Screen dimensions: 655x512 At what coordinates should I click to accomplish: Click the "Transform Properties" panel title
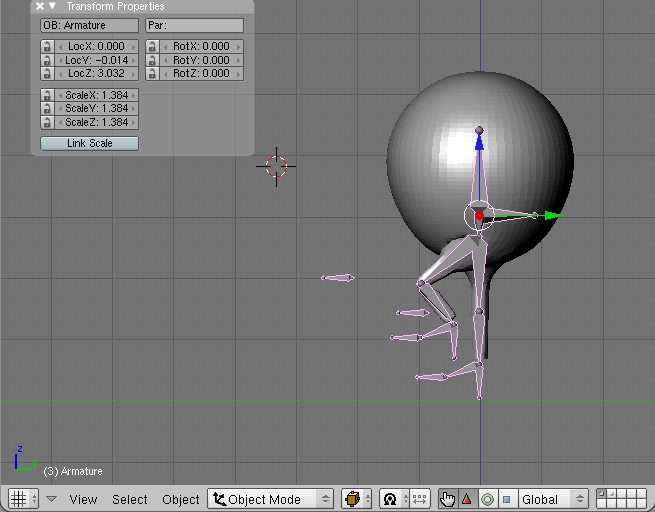(115, 6)
